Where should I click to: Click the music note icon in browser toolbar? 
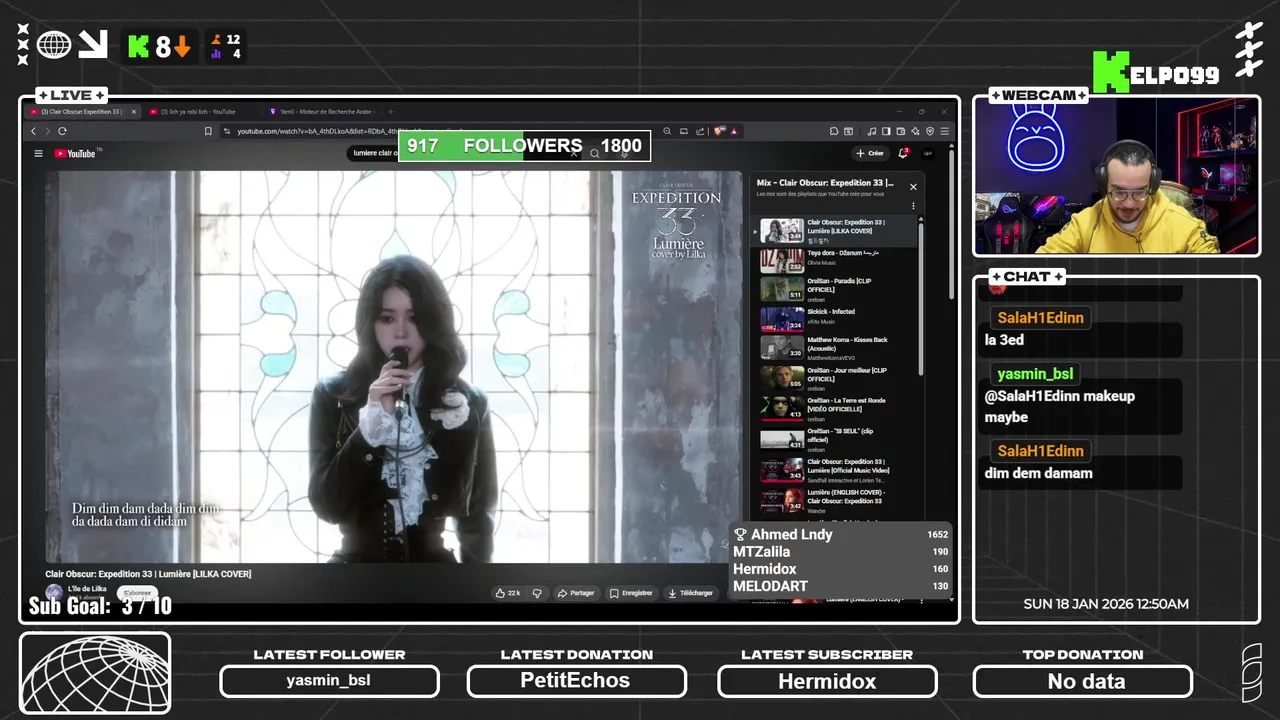(872, 131)
